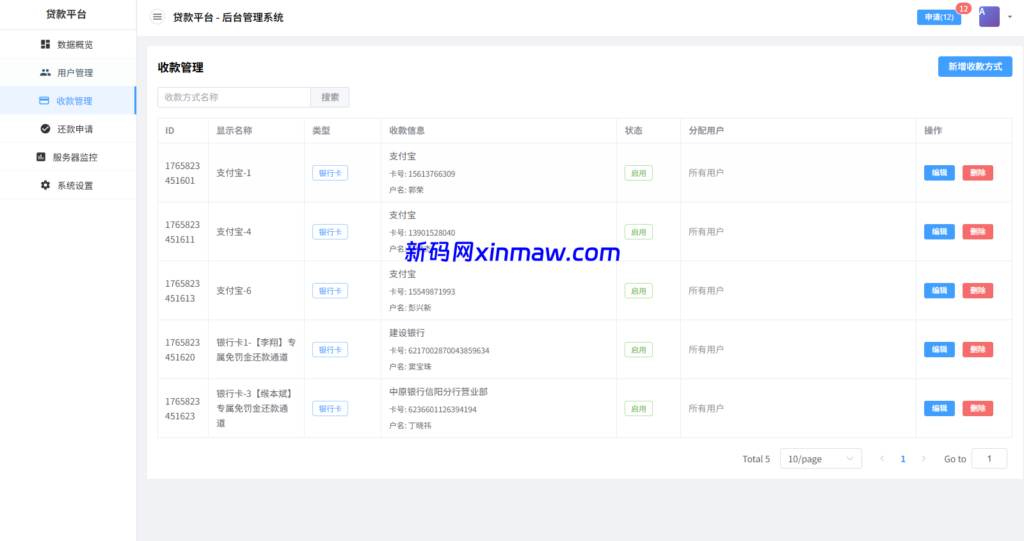Click 建设银行 bank name text
Screen dimensions: 1024x541
pyautogui.click(x=407, y=333)
